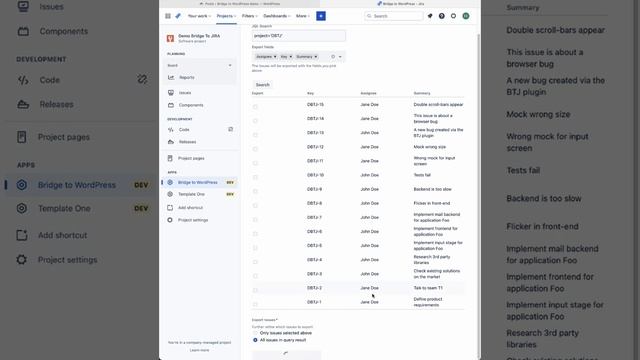The height and width of the screenshot is (360, 640).
Task: Click summary 'Flicker in front-end'
Action: click(x=432, y=203)
